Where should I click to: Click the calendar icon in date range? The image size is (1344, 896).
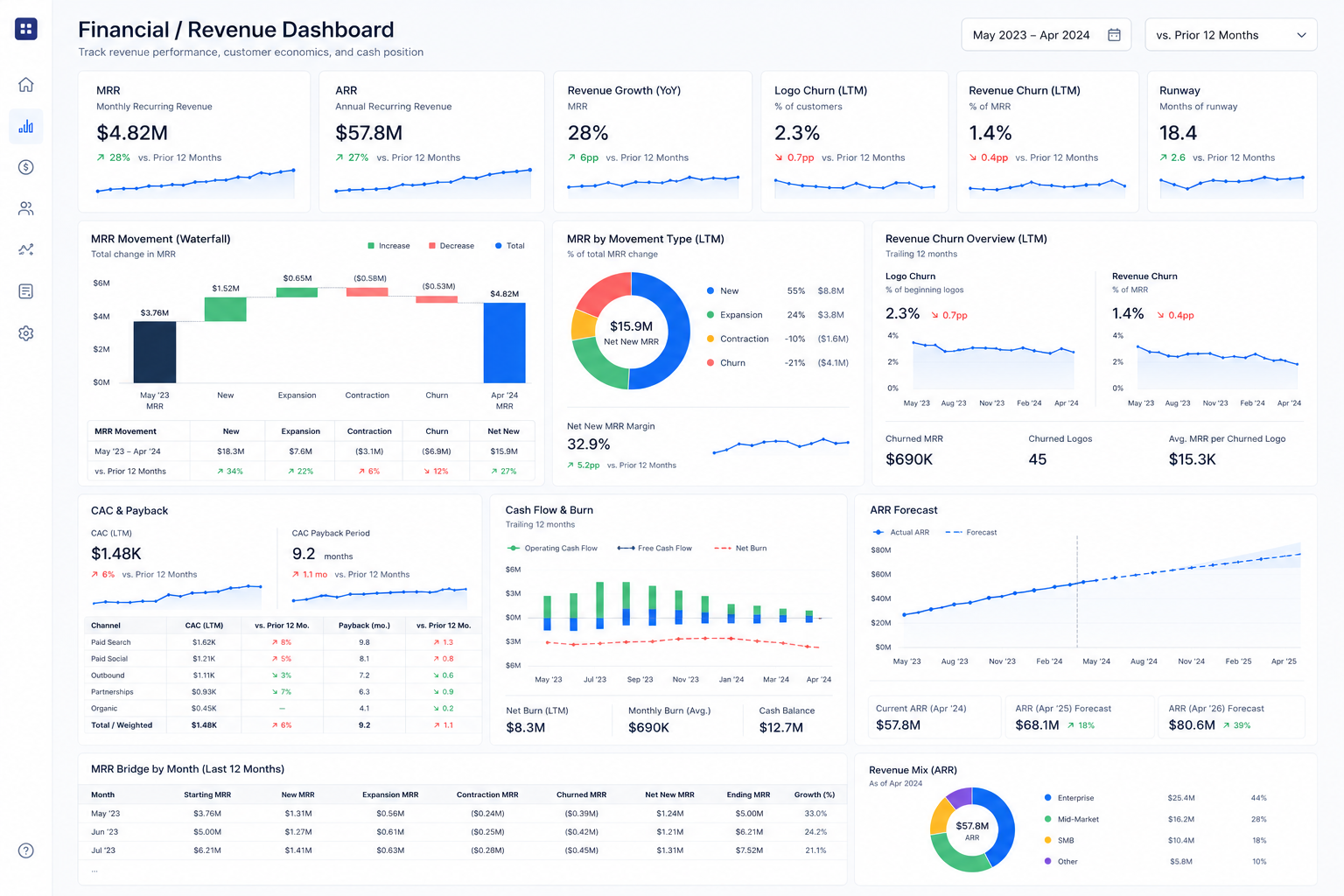pos(1114,35)
